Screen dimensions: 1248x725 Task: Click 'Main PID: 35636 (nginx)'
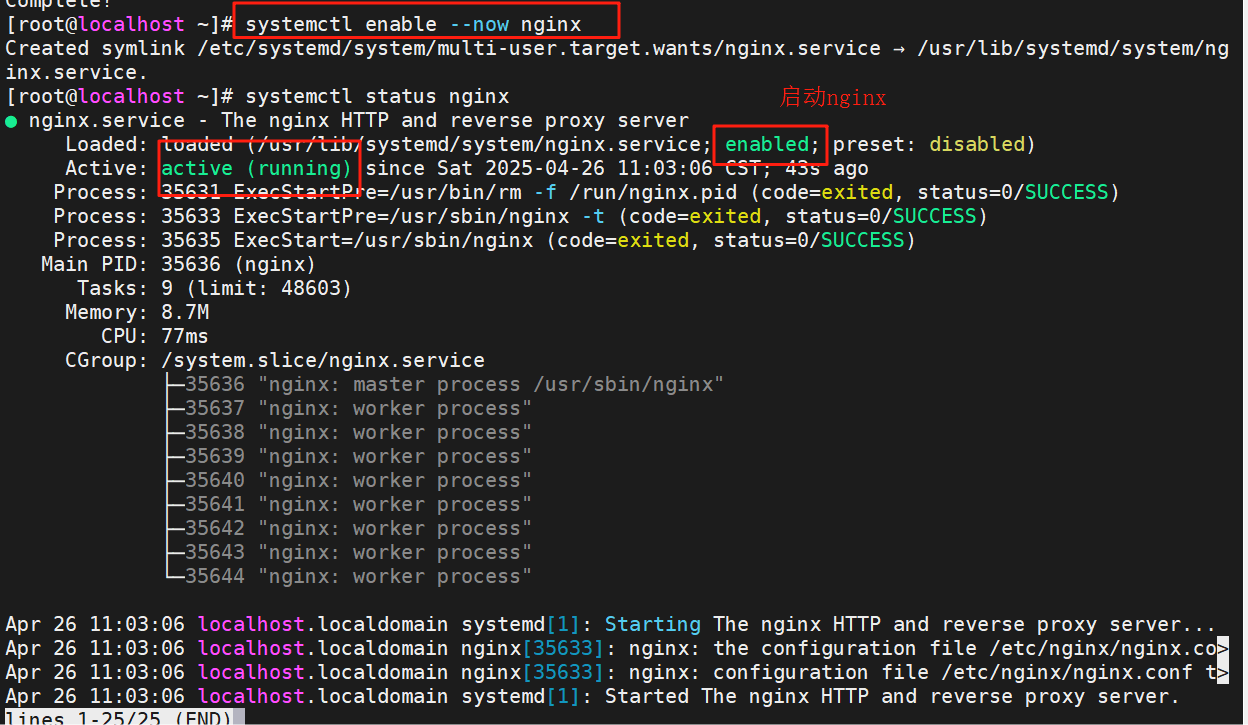(x=179, y=264)
